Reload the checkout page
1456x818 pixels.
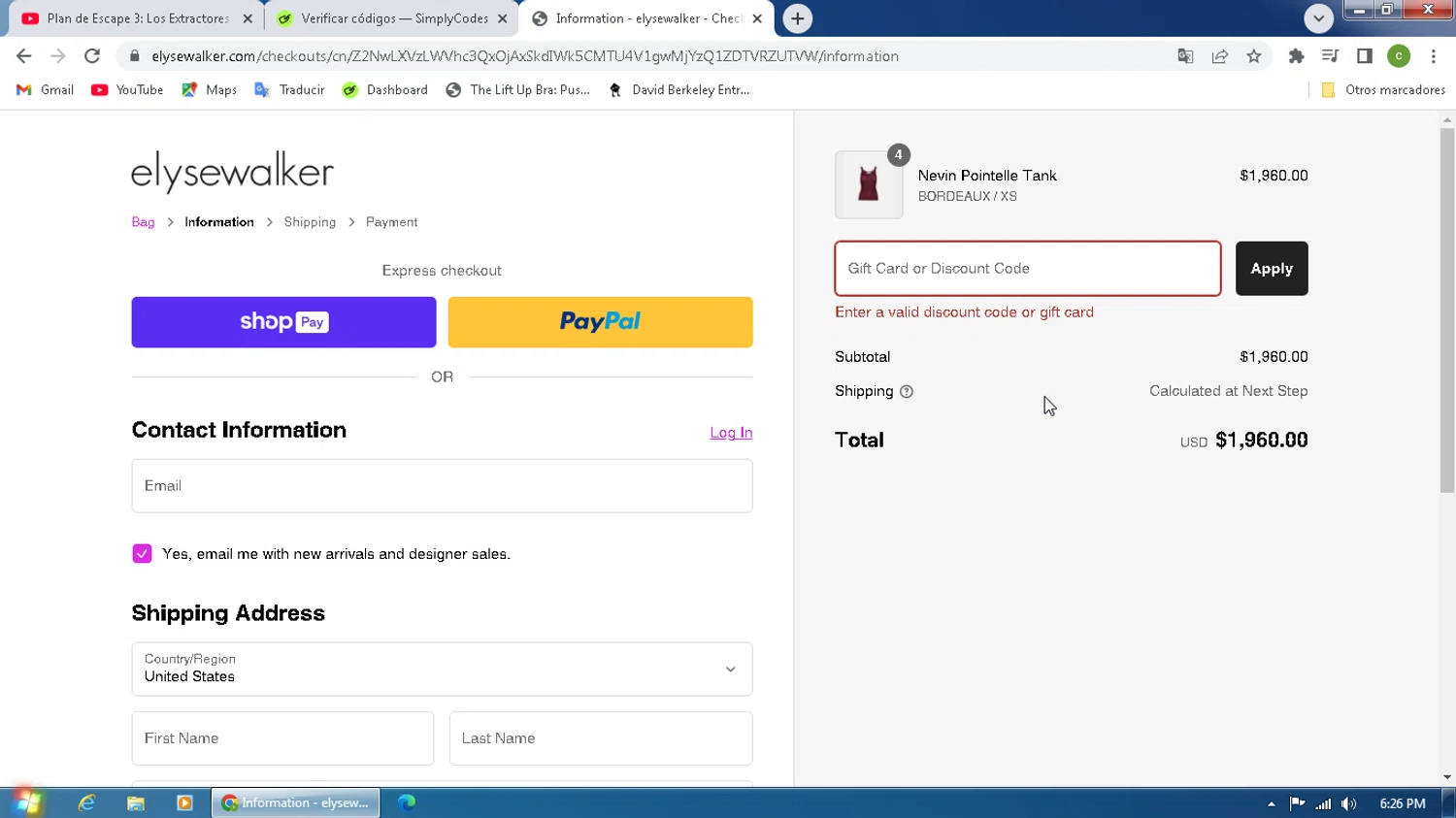click(x=92, y=56)
